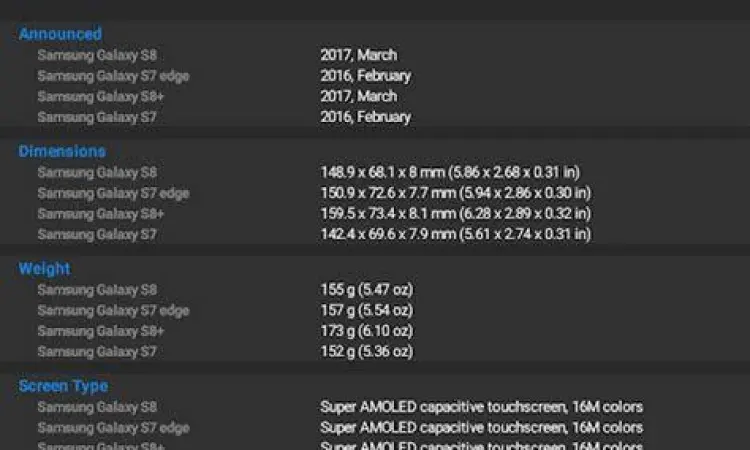Viewport: 750px width, 450px height.
Task: Click the Dimensions section heading
Action: (62, 151)
